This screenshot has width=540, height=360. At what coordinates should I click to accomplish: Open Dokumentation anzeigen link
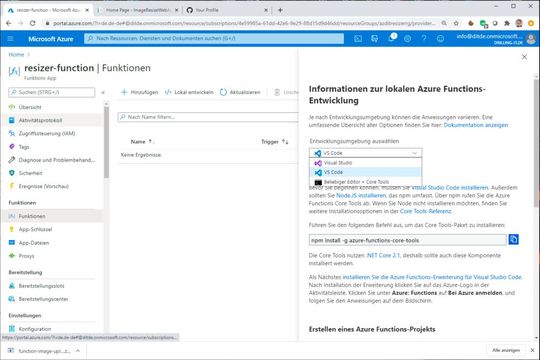click(x=476, y=125)
